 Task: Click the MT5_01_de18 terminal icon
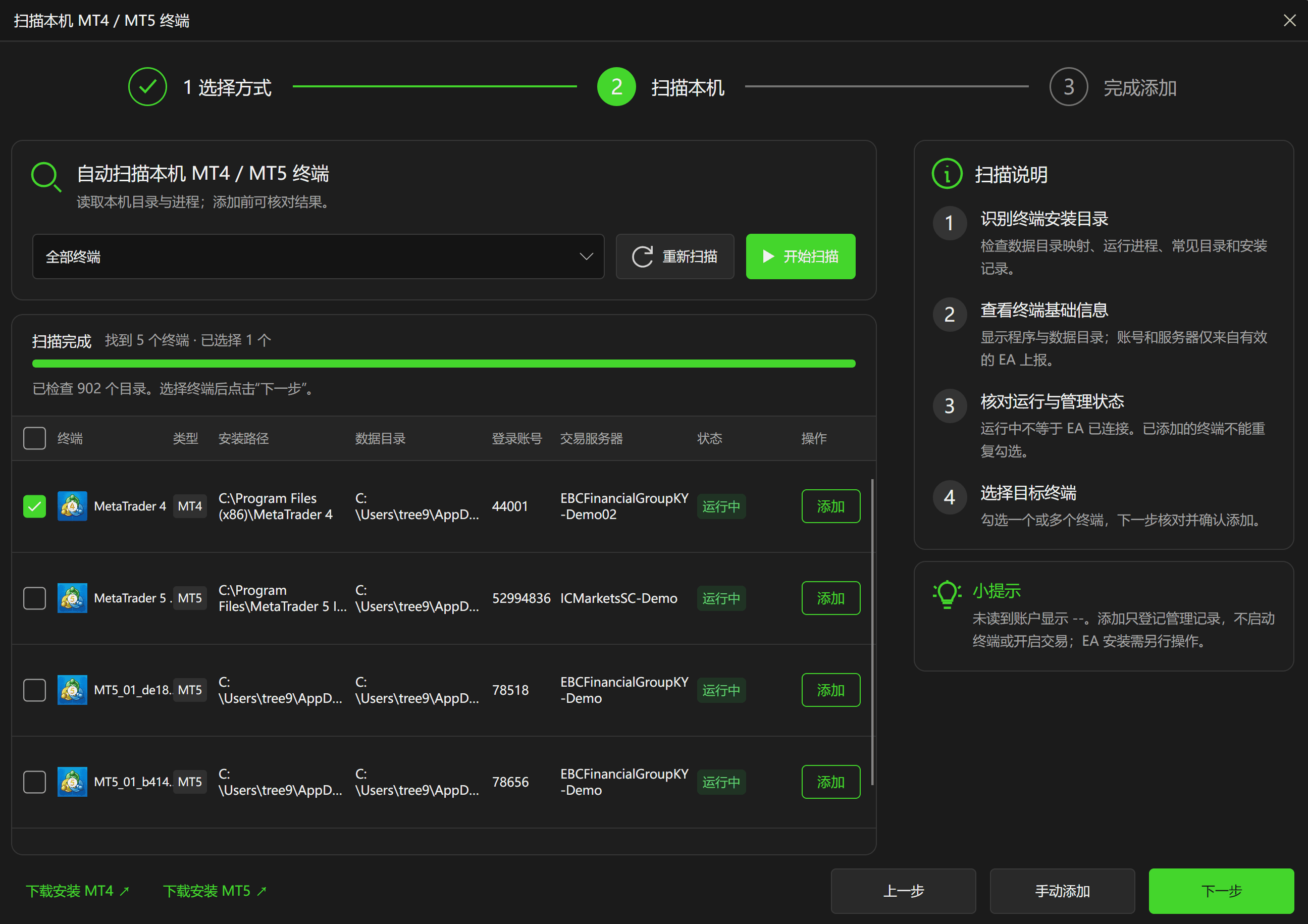click(72, 690)
